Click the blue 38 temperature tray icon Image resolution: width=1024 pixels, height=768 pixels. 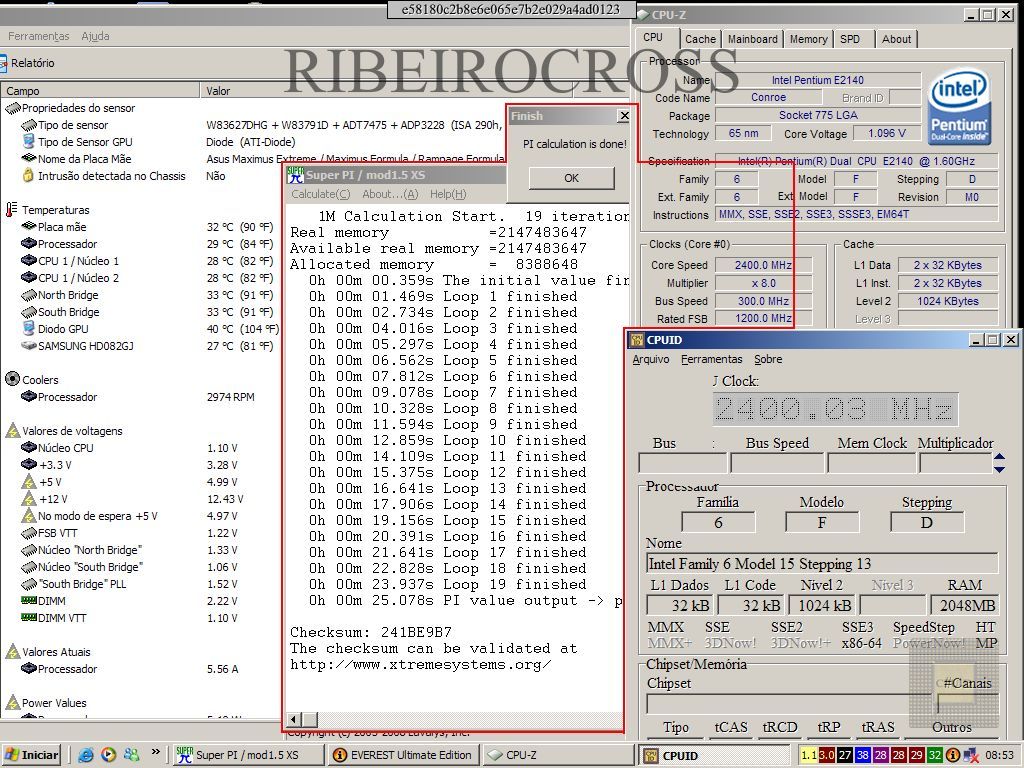[x=863, y=755]
